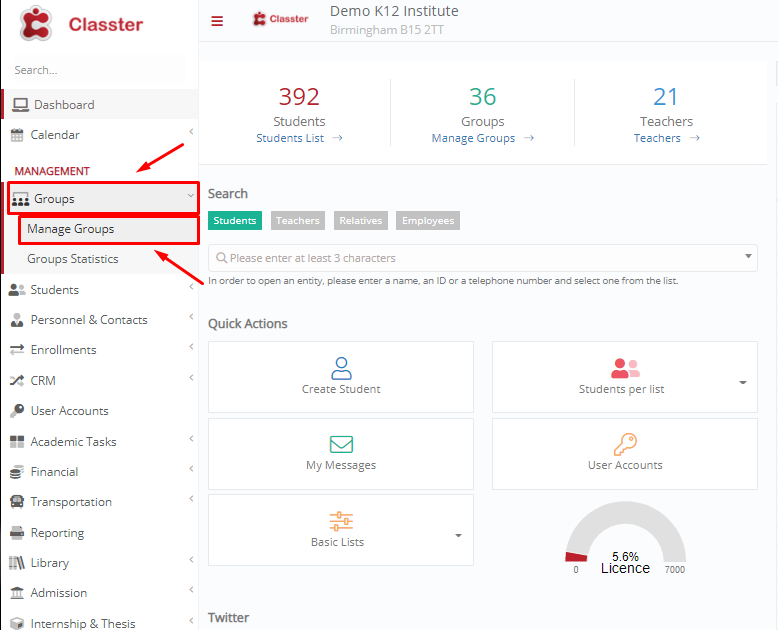Open the entity search dropdown arrow

pyautogui.click(x=748, y=256)
